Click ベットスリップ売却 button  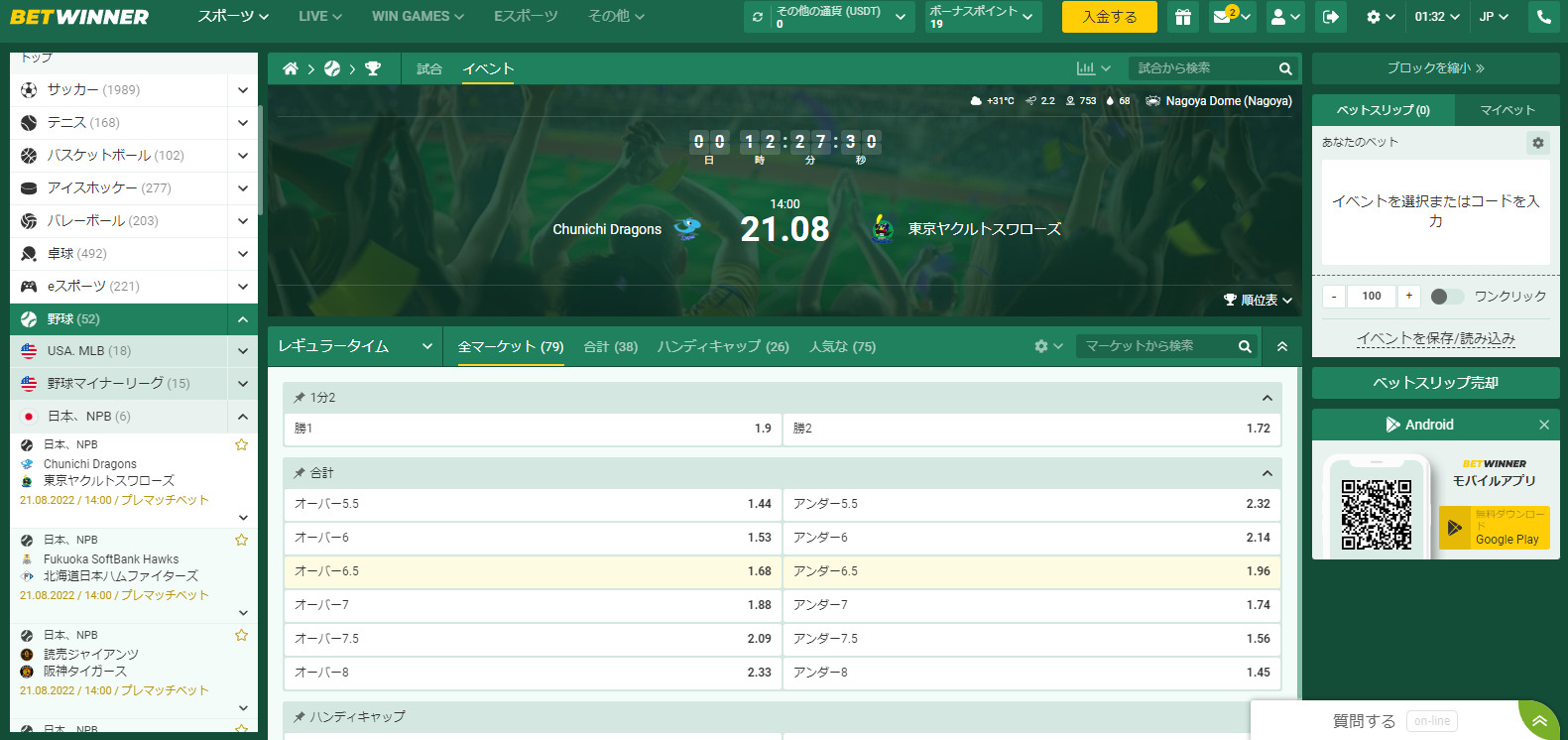[x=1436, y=383]
